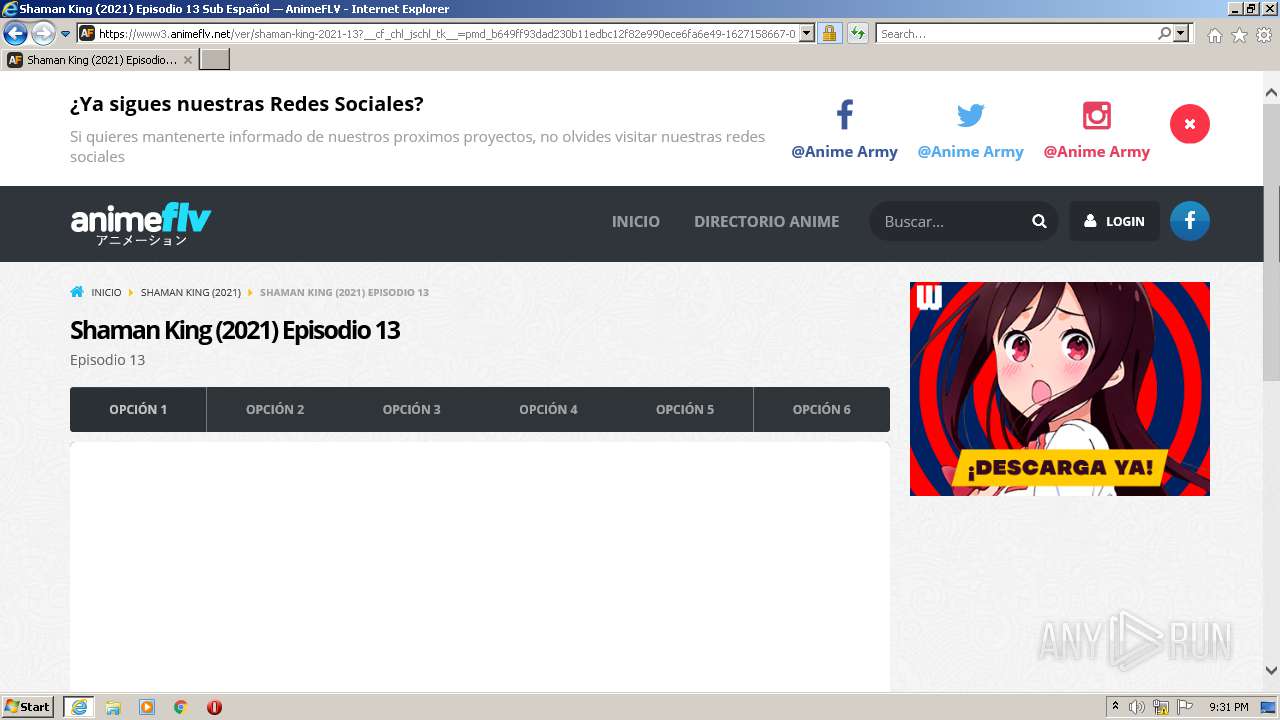Open INICIO in the navigation bar
Screen dimensions: 1280x720
[636, 222]
